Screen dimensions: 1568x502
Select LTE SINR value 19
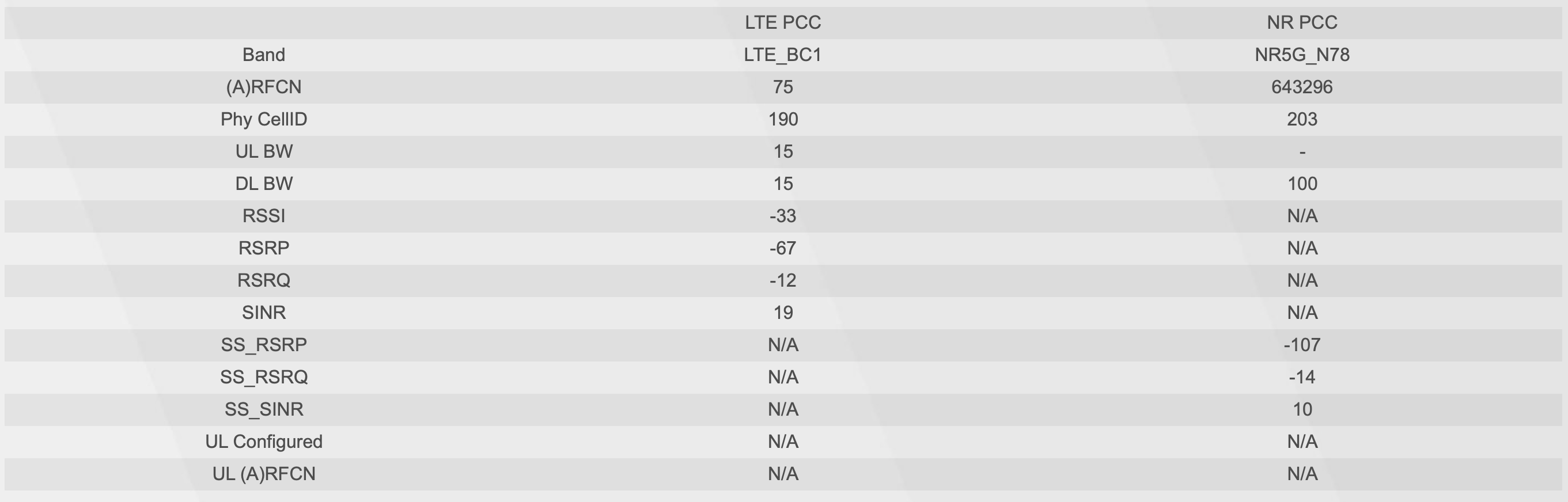(x=783, y=313)
